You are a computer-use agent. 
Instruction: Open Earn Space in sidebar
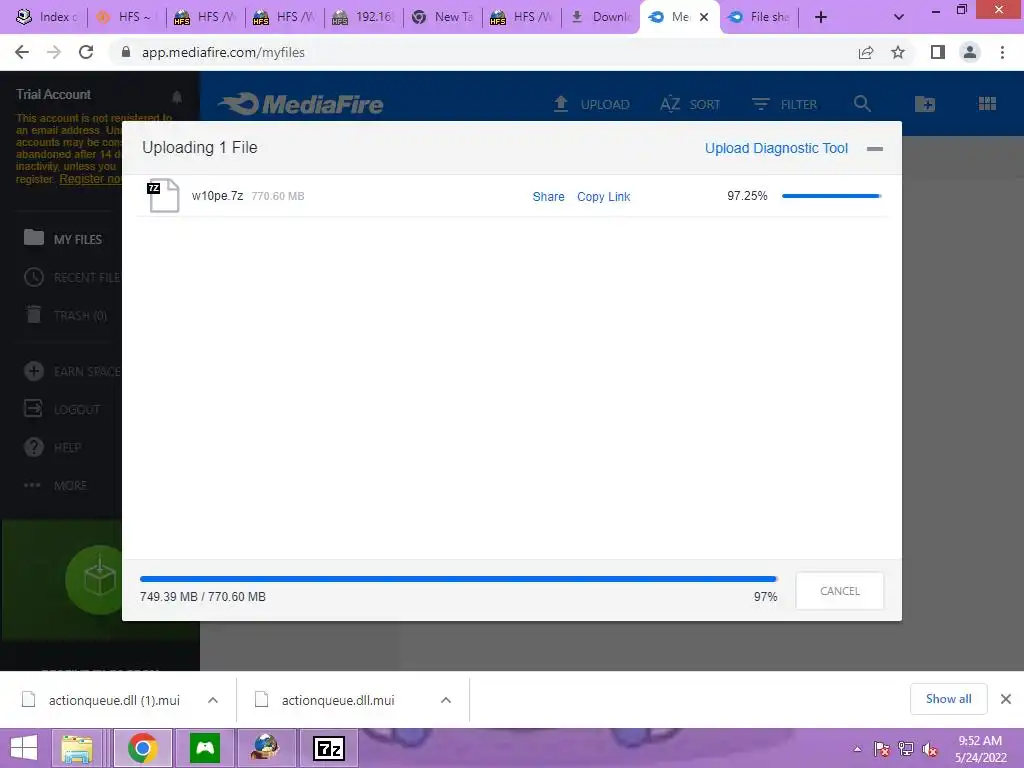click(72, 372)
